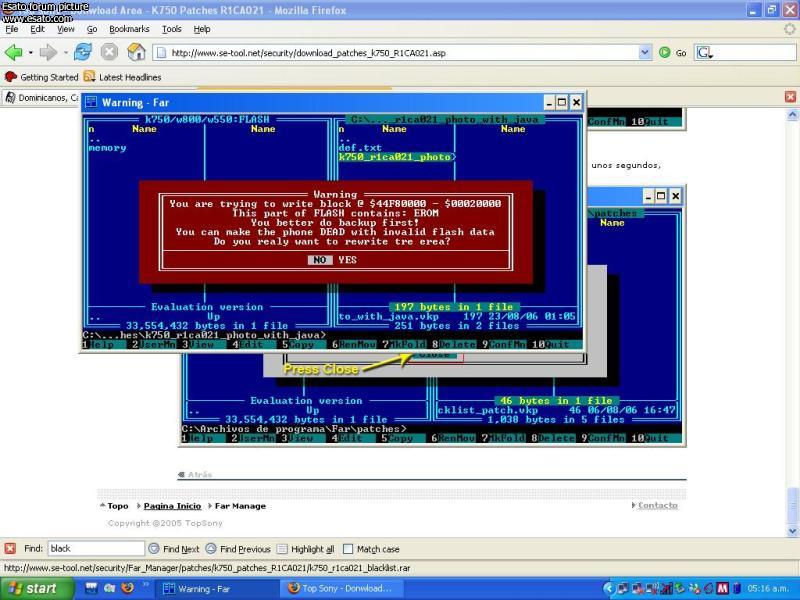Click the Far Manage breadcrumb link
800x600 pixels.
click(x=240, y=506)
